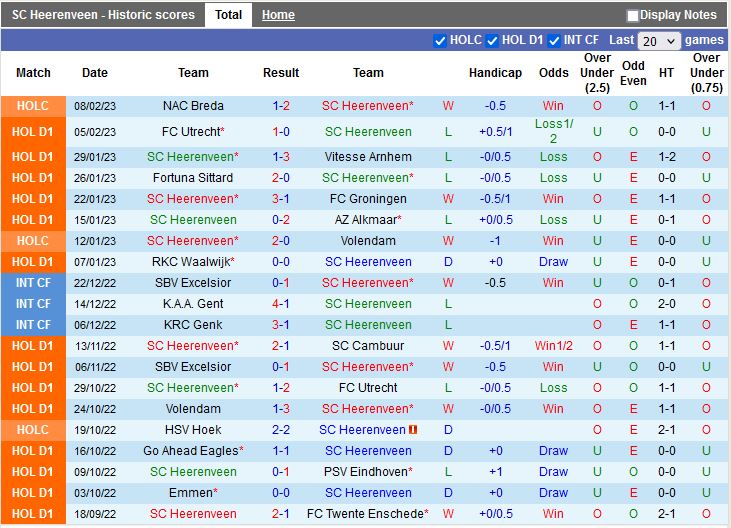This screenshot has width=731, height=528.
Task: Open SC Cambuur team link
Action: 368,346
